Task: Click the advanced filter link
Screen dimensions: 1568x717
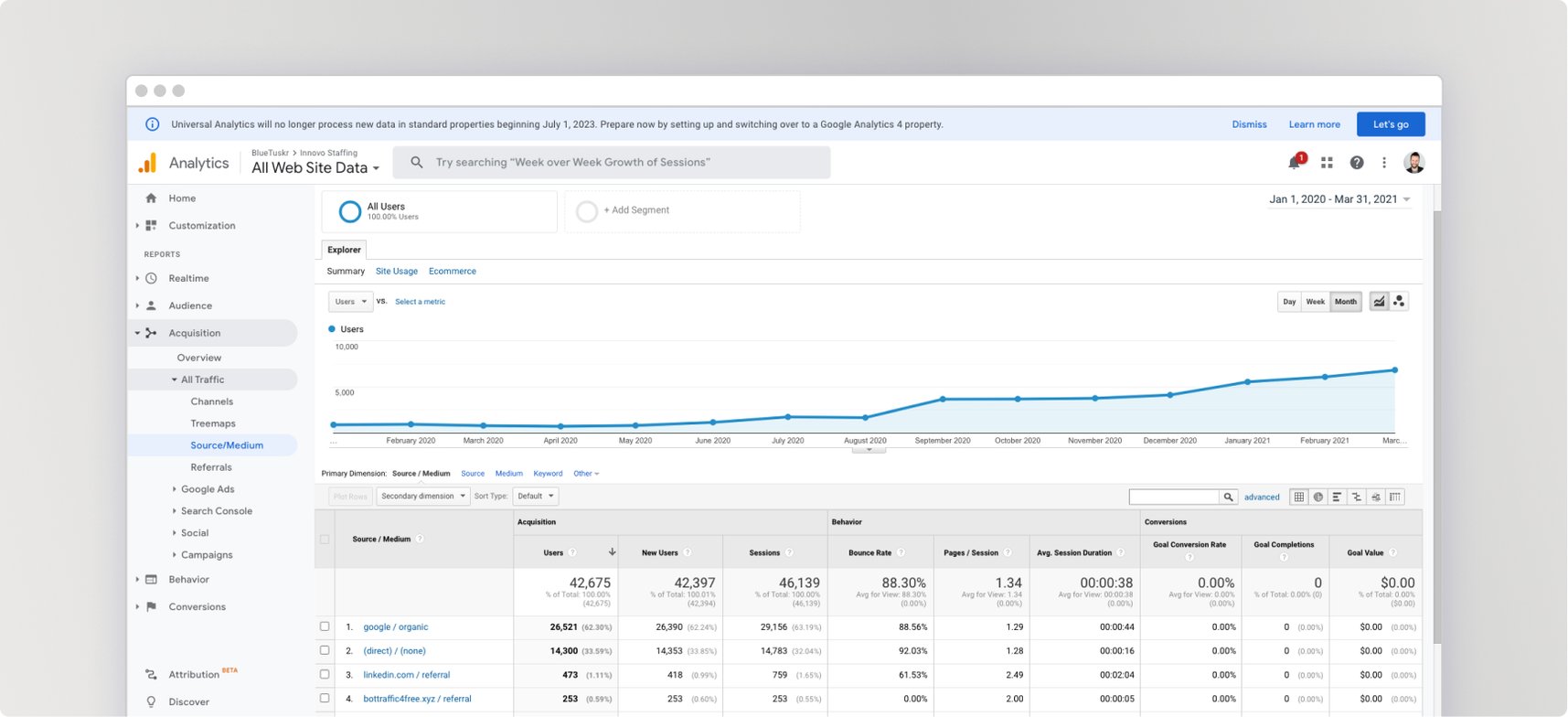Action: 1262,498
